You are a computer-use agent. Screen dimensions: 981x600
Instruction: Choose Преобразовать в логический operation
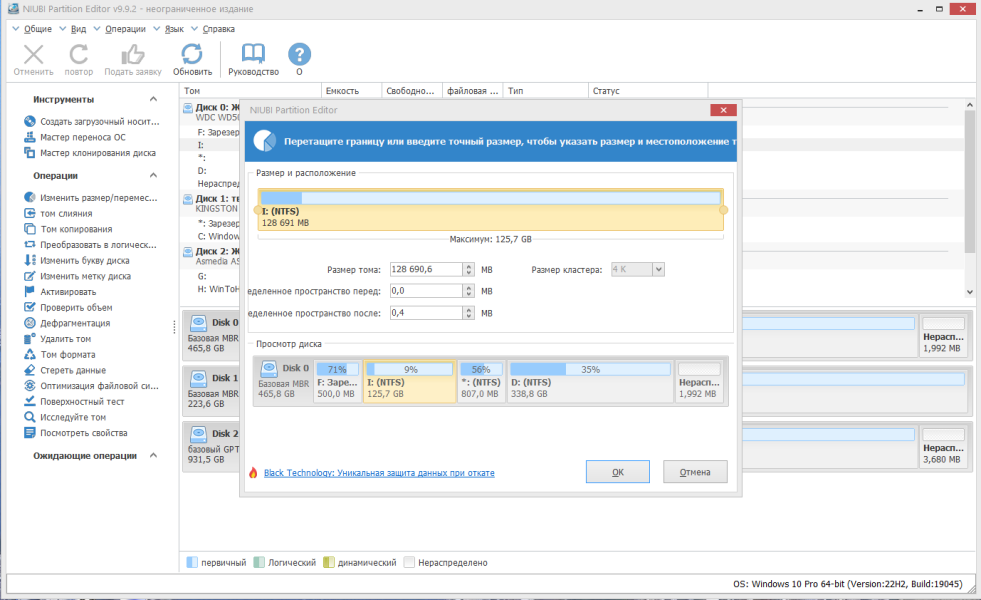pos(90,245)
